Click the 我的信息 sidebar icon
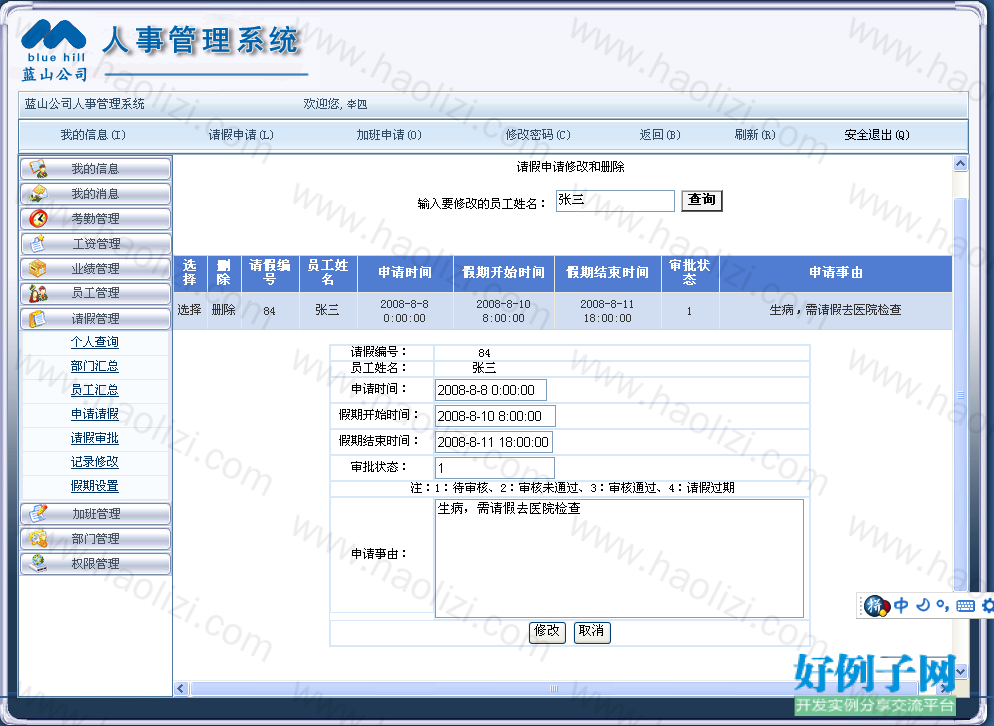The height and width of the screenshot is (726, 994). (x=38, y=169)
